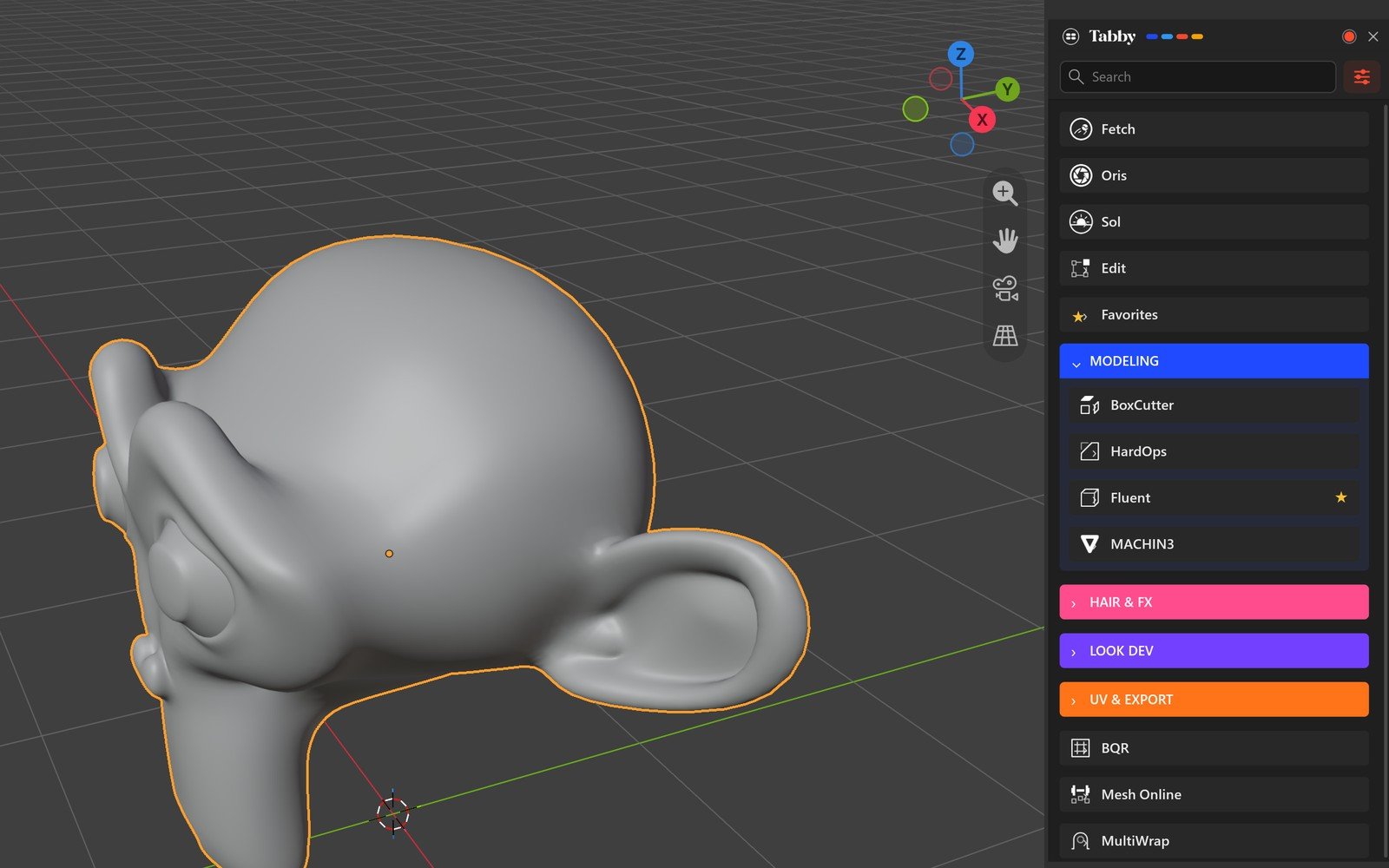Snap view to the red X axis

[x=982, y=120]
